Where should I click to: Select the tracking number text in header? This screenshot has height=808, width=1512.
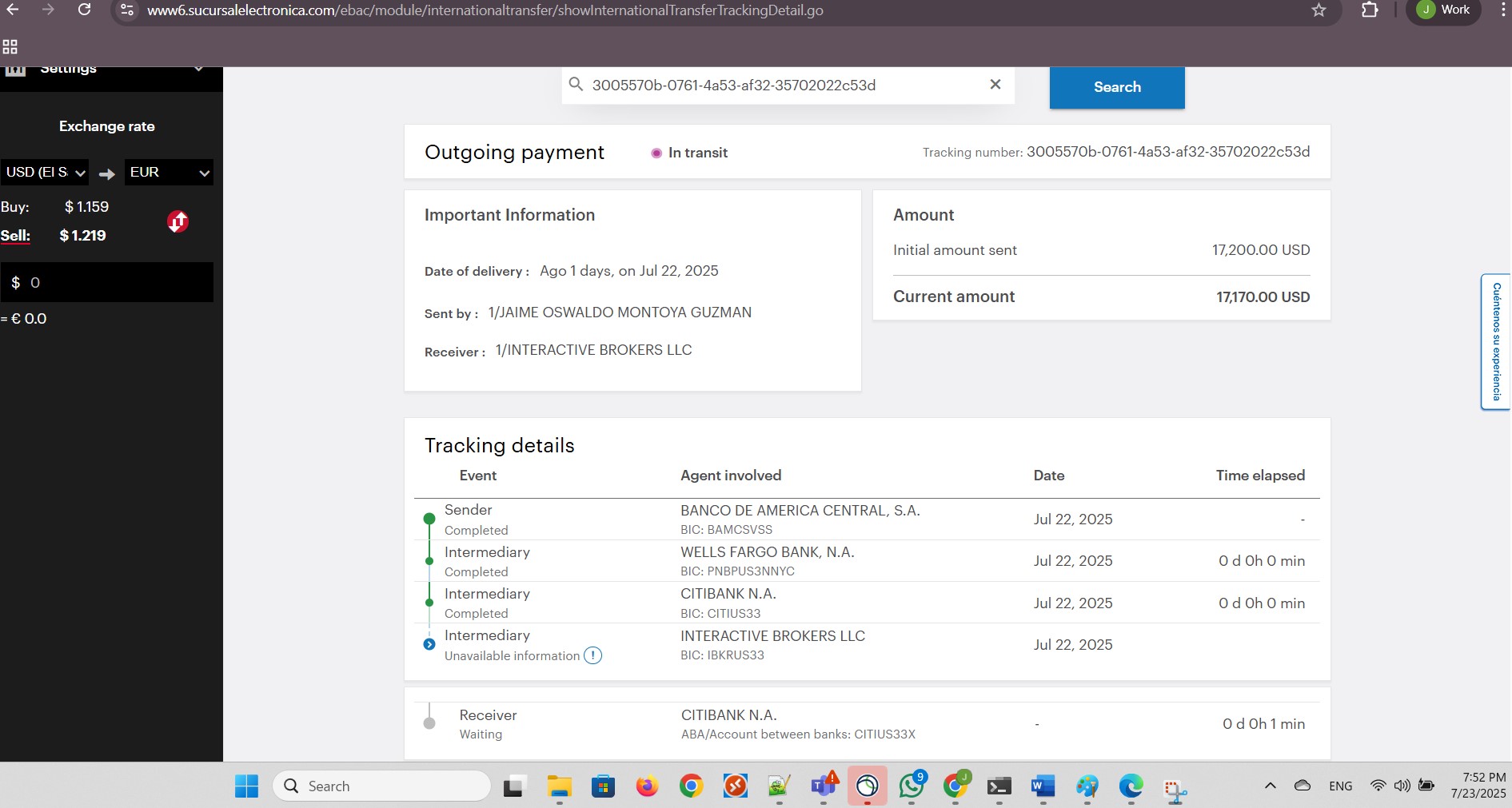tap(1168, 152)
